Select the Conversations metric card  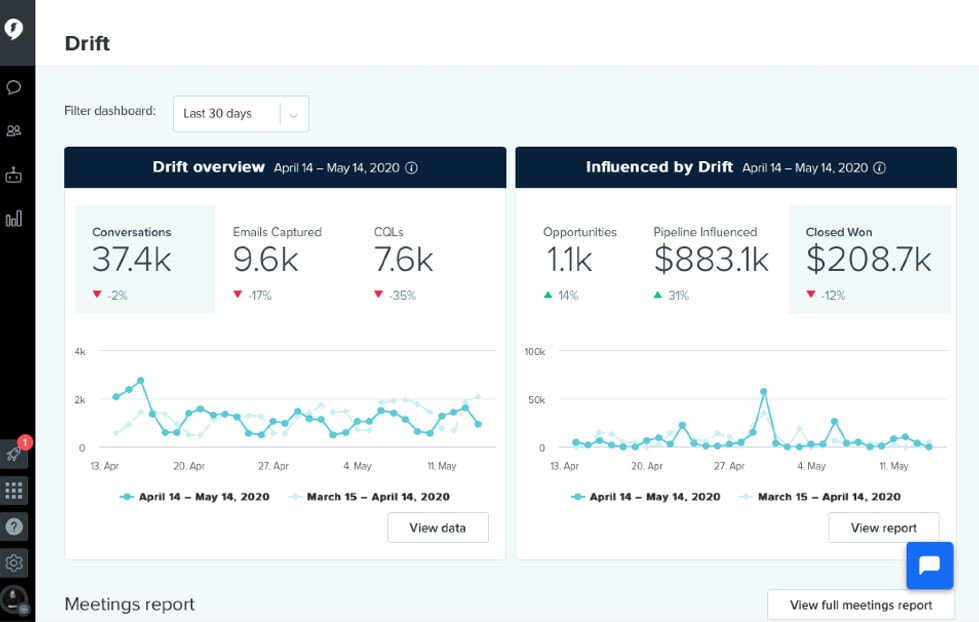(144, 259)
